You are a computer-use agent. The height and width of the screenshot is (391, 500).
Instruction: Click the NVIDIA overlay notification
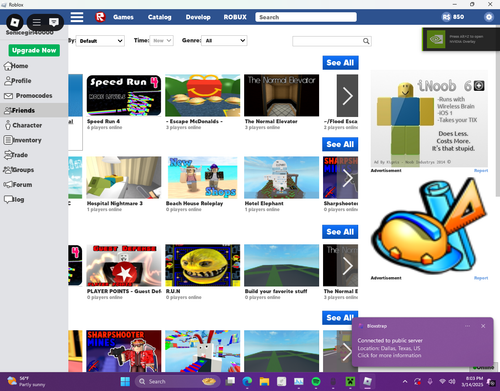point(461,39)
